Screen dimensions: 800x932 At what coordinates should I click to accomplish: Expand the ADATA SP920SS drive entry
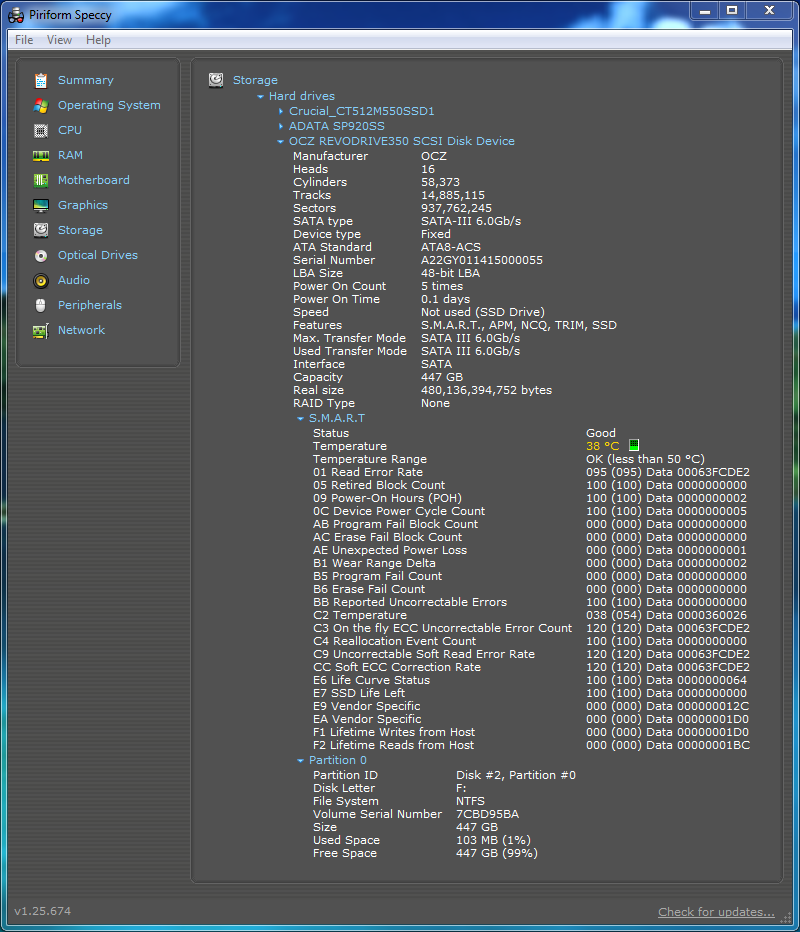281,126
